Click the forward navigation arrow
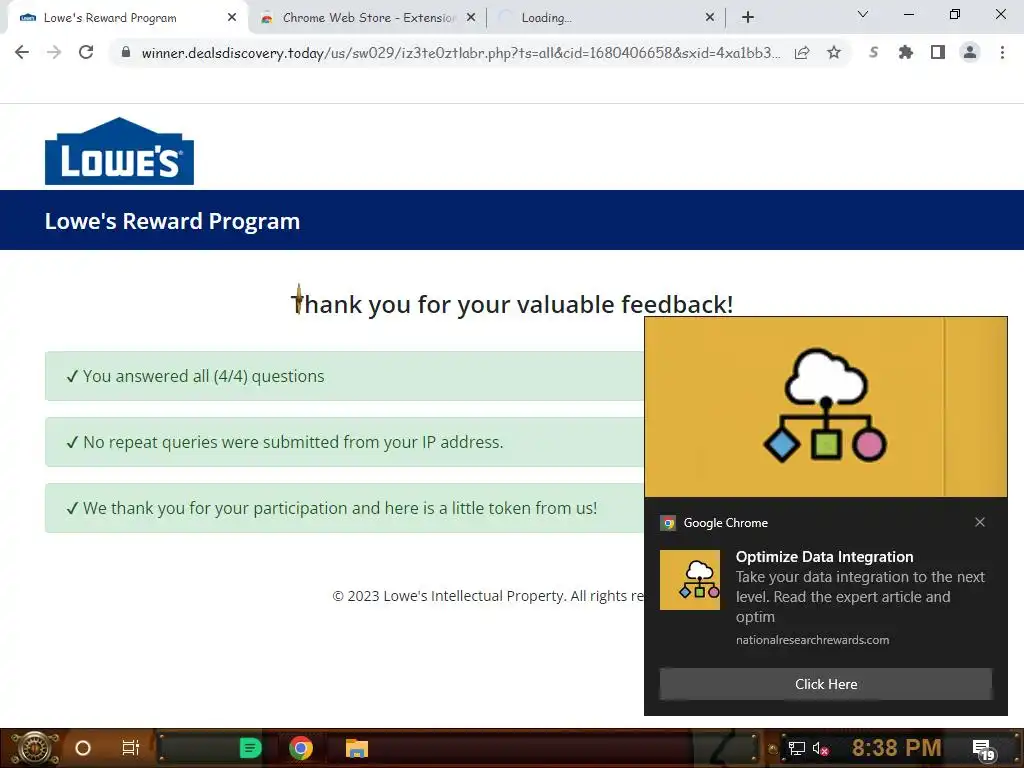The image size is (1024, 768). (54, 52)
